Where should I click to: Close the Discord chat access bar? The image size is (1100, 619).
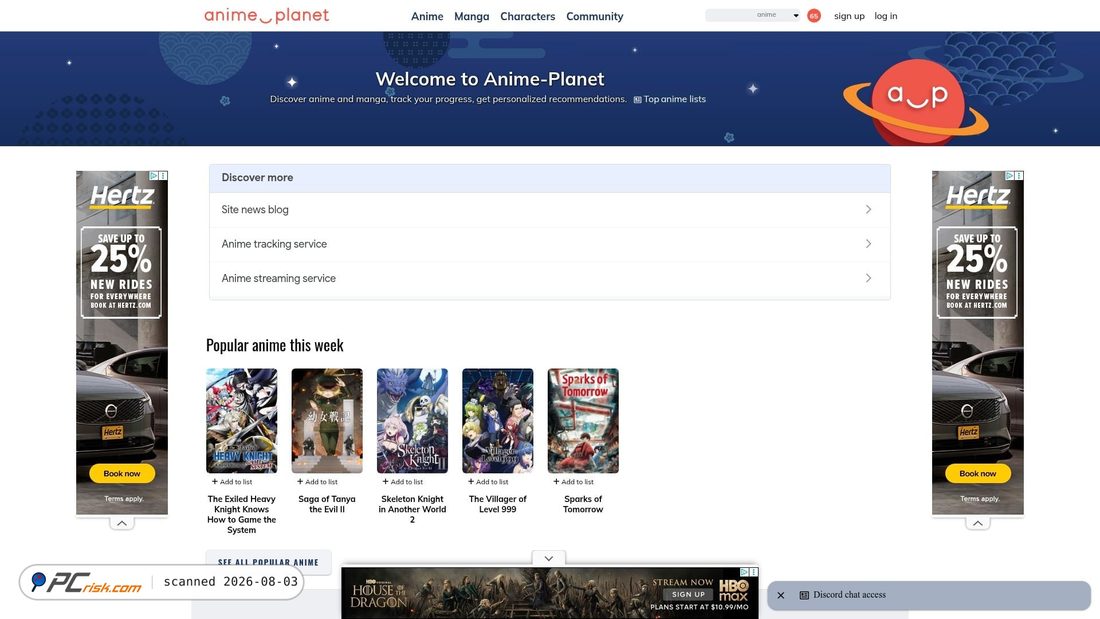point(781,595)
